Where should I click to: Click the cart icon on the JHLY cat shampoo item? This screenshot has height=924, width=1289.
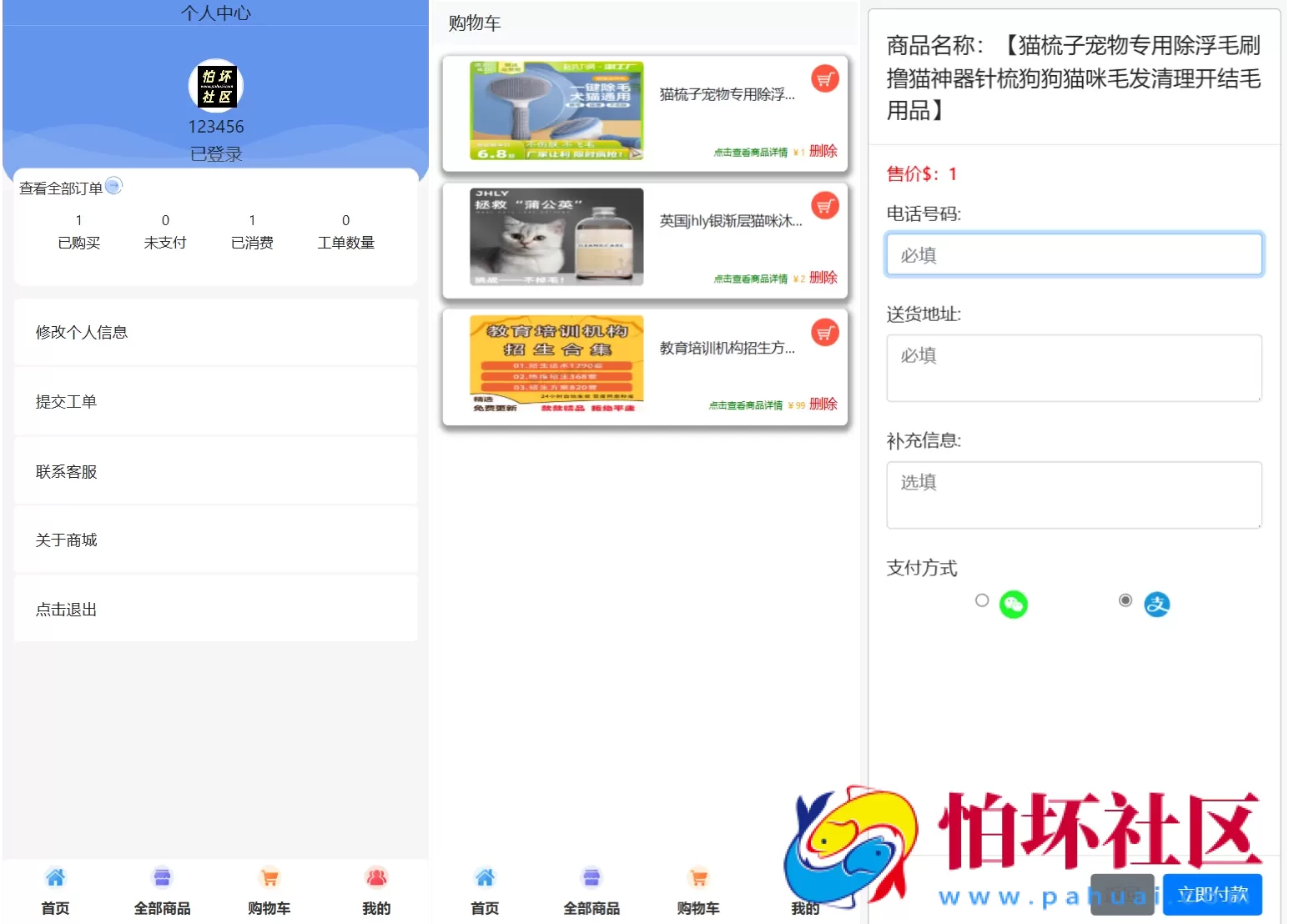[x=824, y=205]
